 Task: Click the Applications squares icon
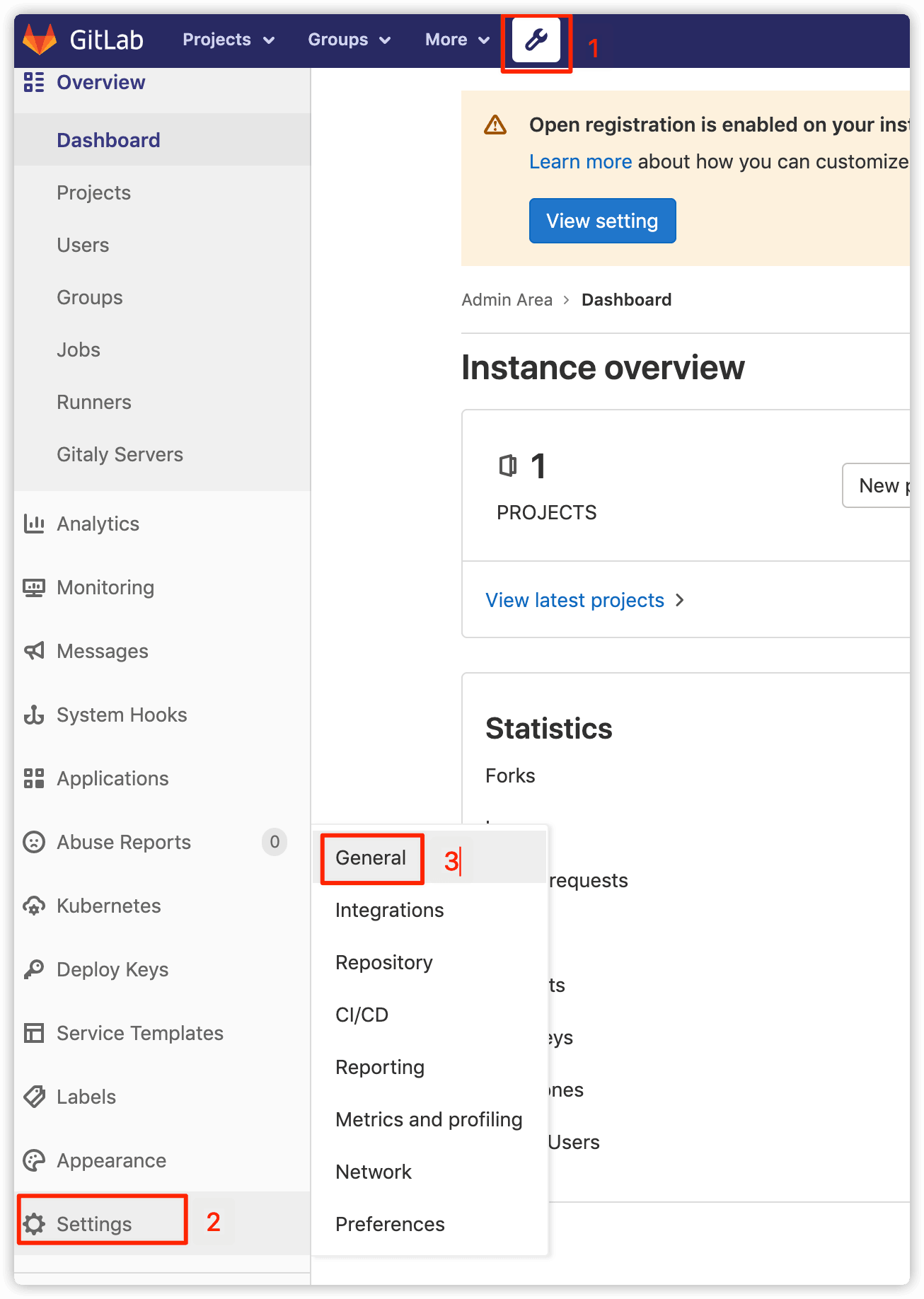(34, 778)
